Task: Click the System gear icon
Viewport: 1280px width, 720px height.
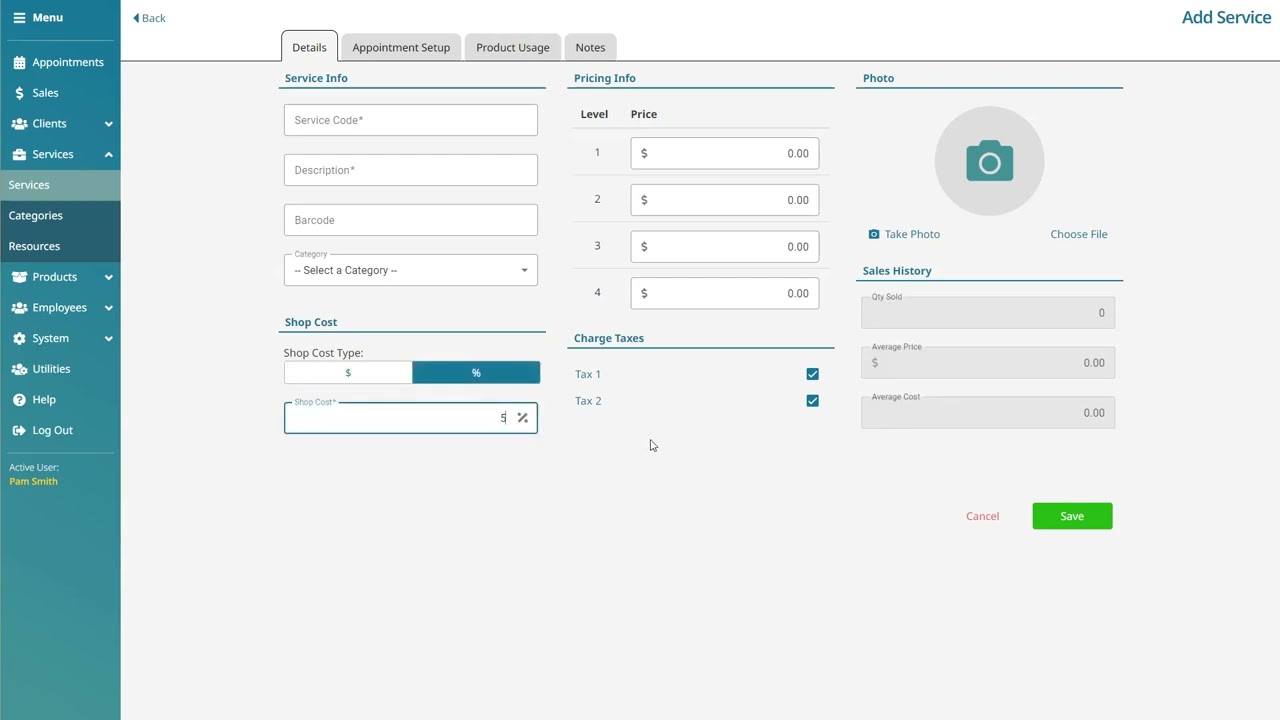Action: point(19,339)
